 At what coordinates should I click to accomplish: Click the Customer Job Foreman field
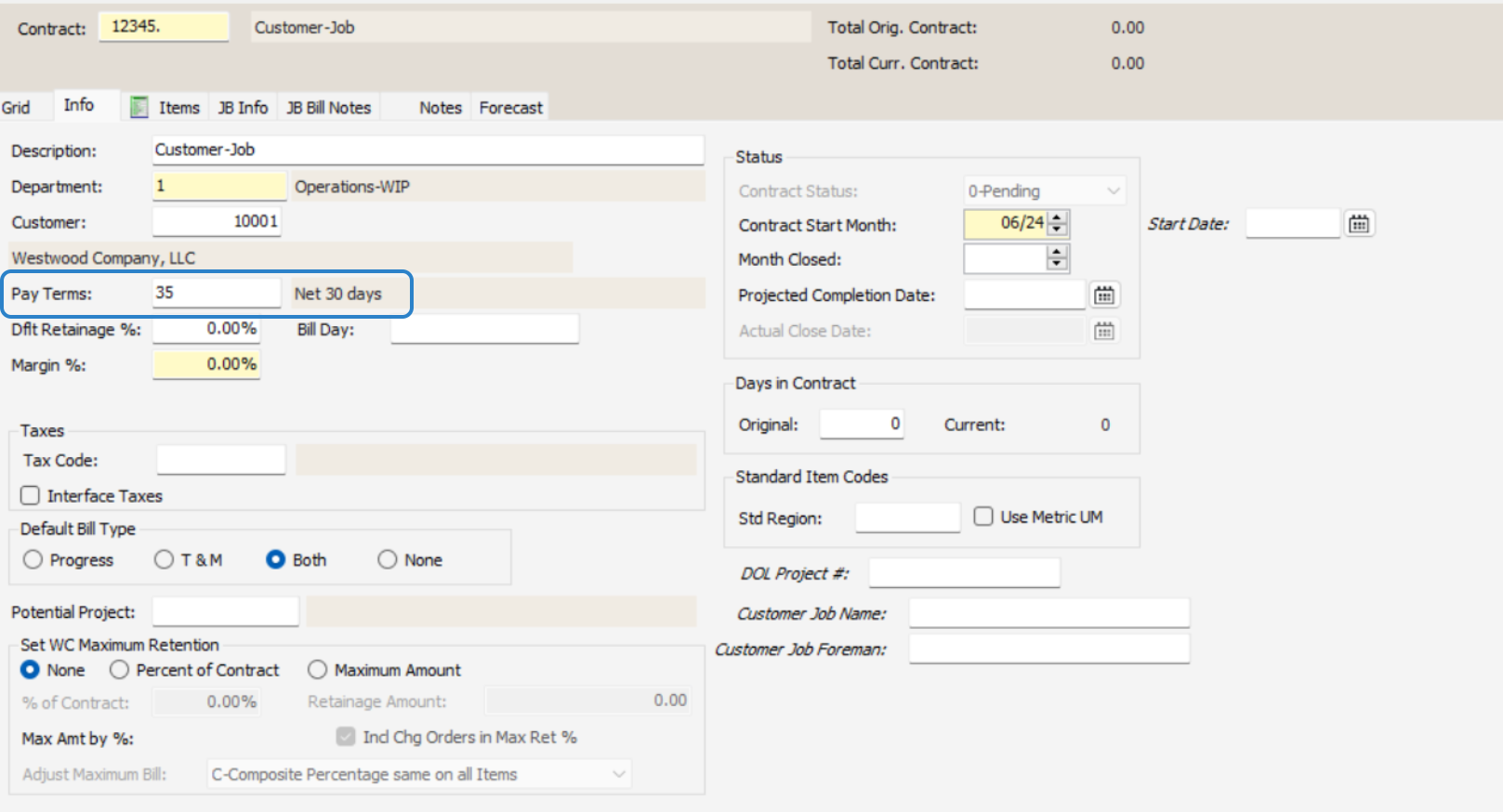pyautogui.click(x=1049, y=648)
